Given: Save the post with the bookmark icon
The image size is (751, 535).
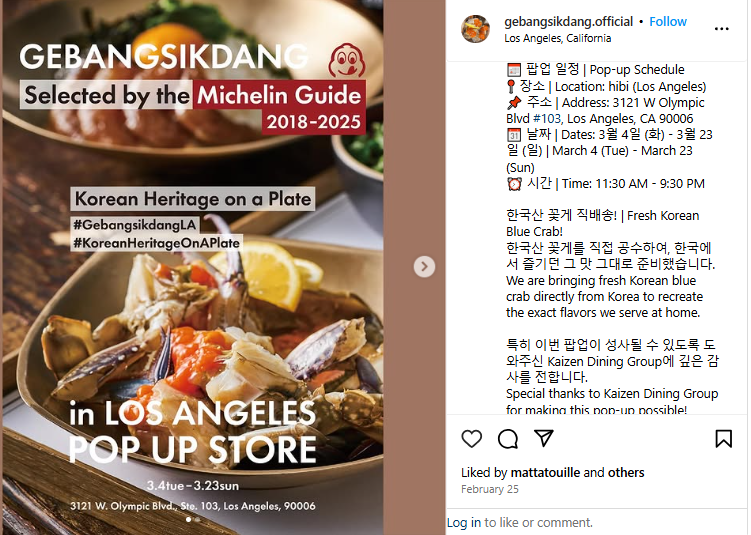Looking at the screenshot, I should pyautogui.click(x=723, y=439).
